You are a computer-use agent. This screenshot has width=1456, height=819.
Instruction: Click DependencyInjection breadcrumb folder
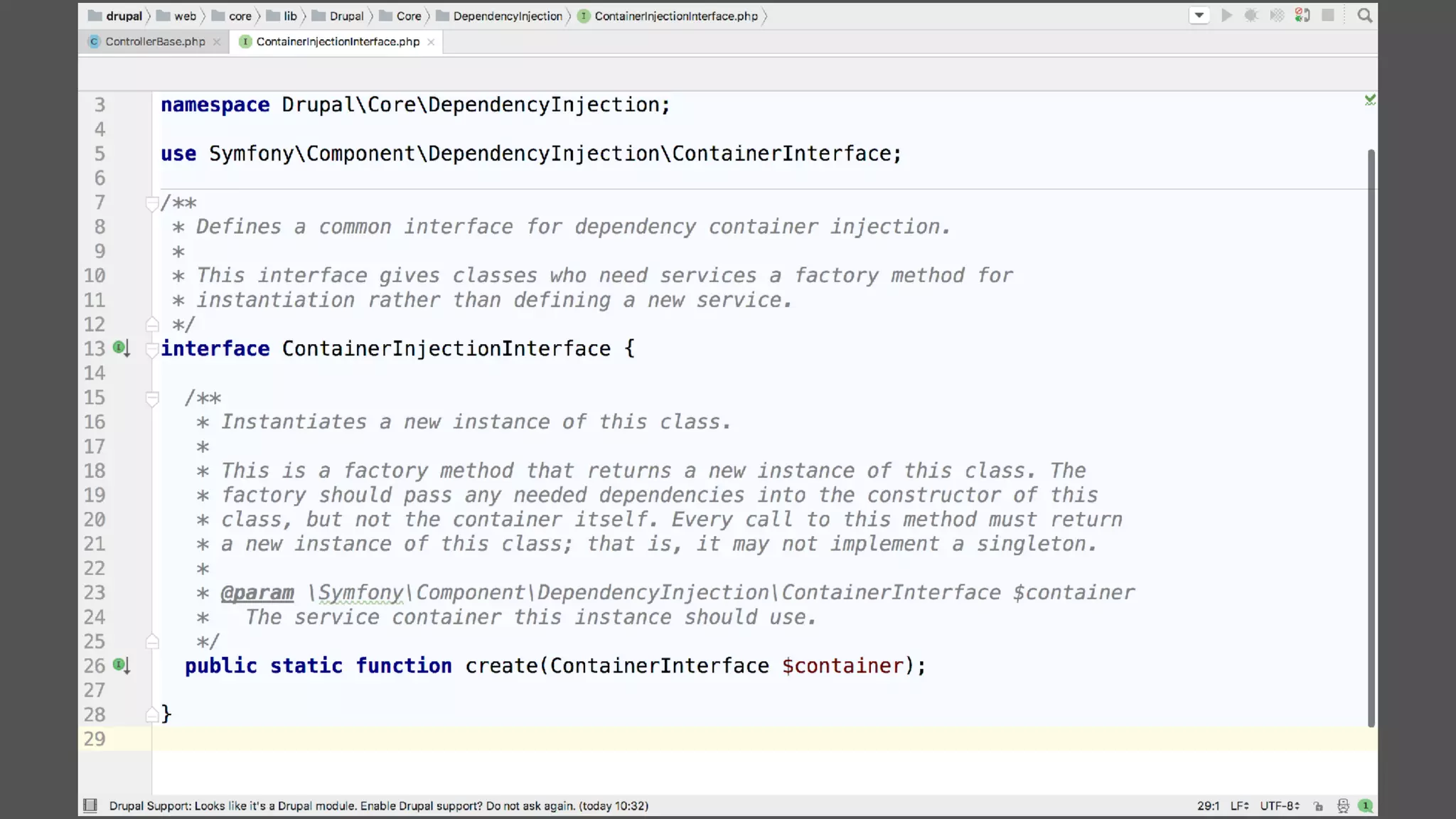point(508,16)
